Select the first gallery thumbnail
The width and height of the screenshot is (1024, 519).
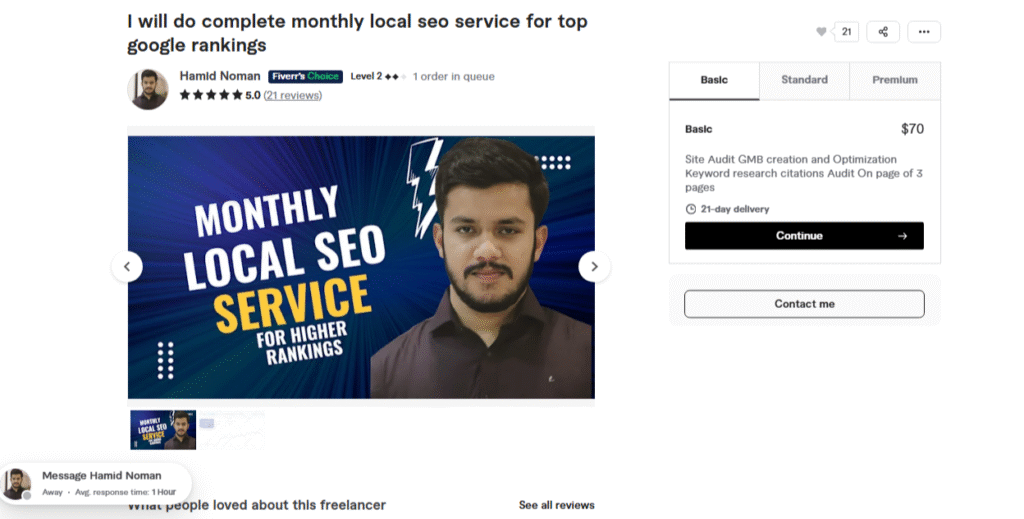click(x=163, y=429)
